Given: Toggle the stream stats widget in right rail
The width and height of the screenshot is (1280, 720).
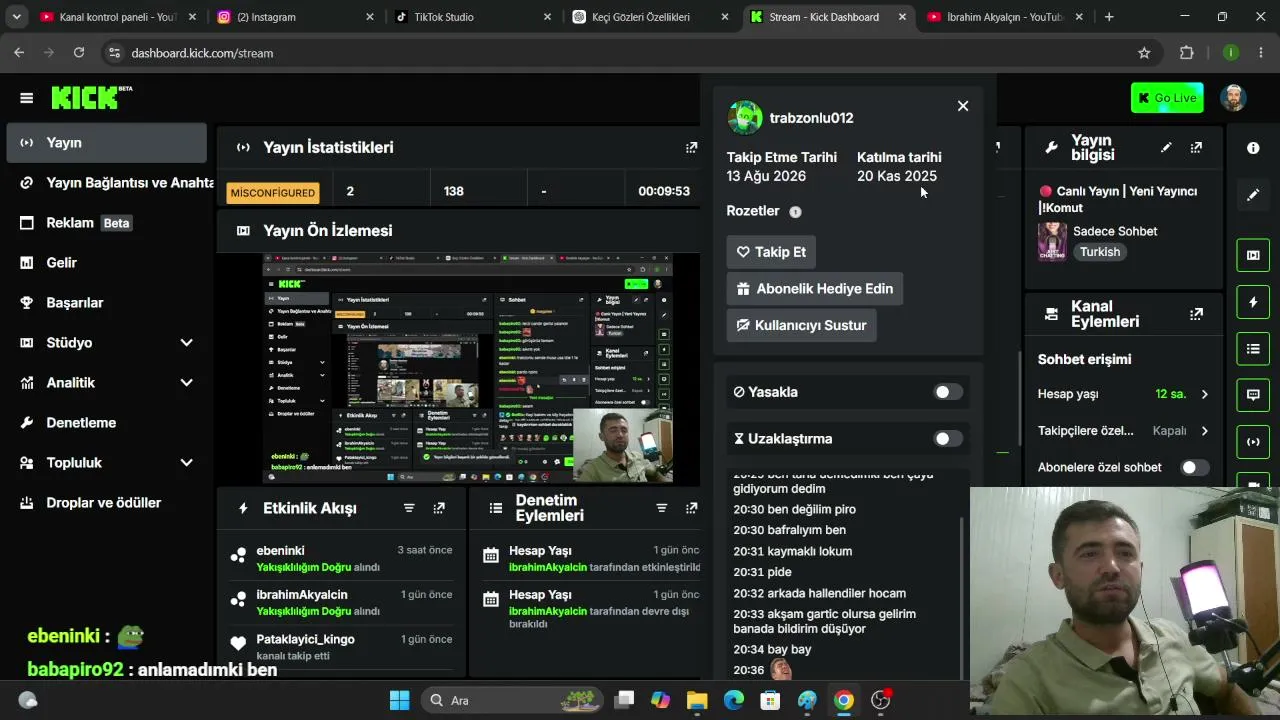Looking at the screenshot, I should pyautogui.click(x=1253, y=442).
